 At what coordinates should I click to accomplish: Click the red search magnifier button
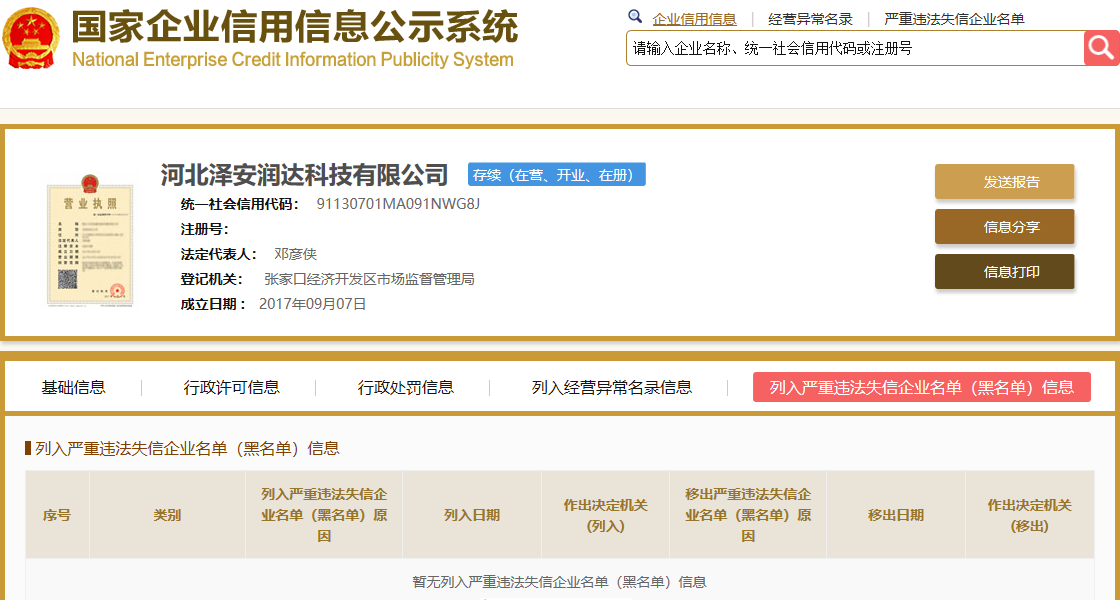[x=1101, y=48]
